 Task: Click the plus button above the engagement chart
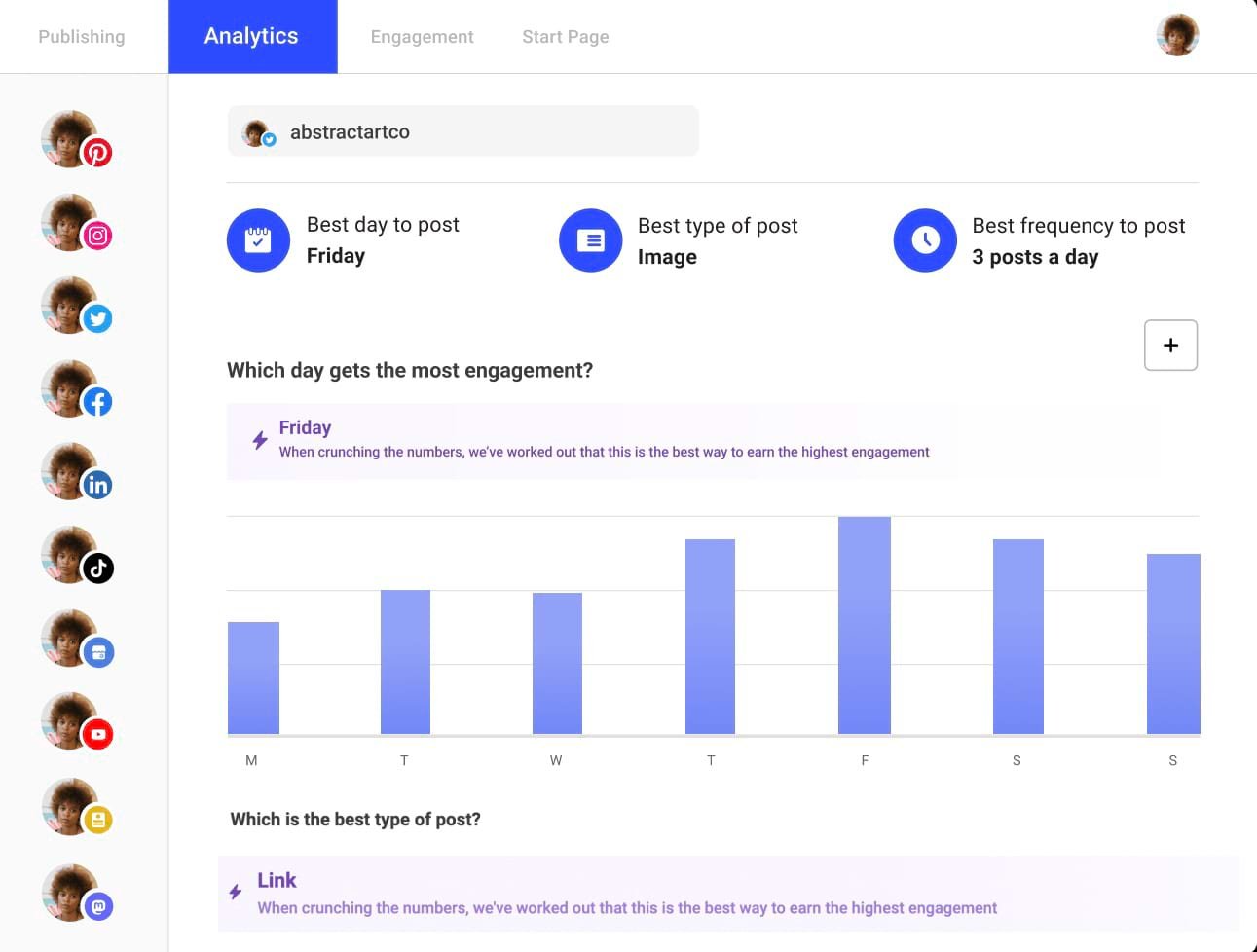pos(1170,345)
